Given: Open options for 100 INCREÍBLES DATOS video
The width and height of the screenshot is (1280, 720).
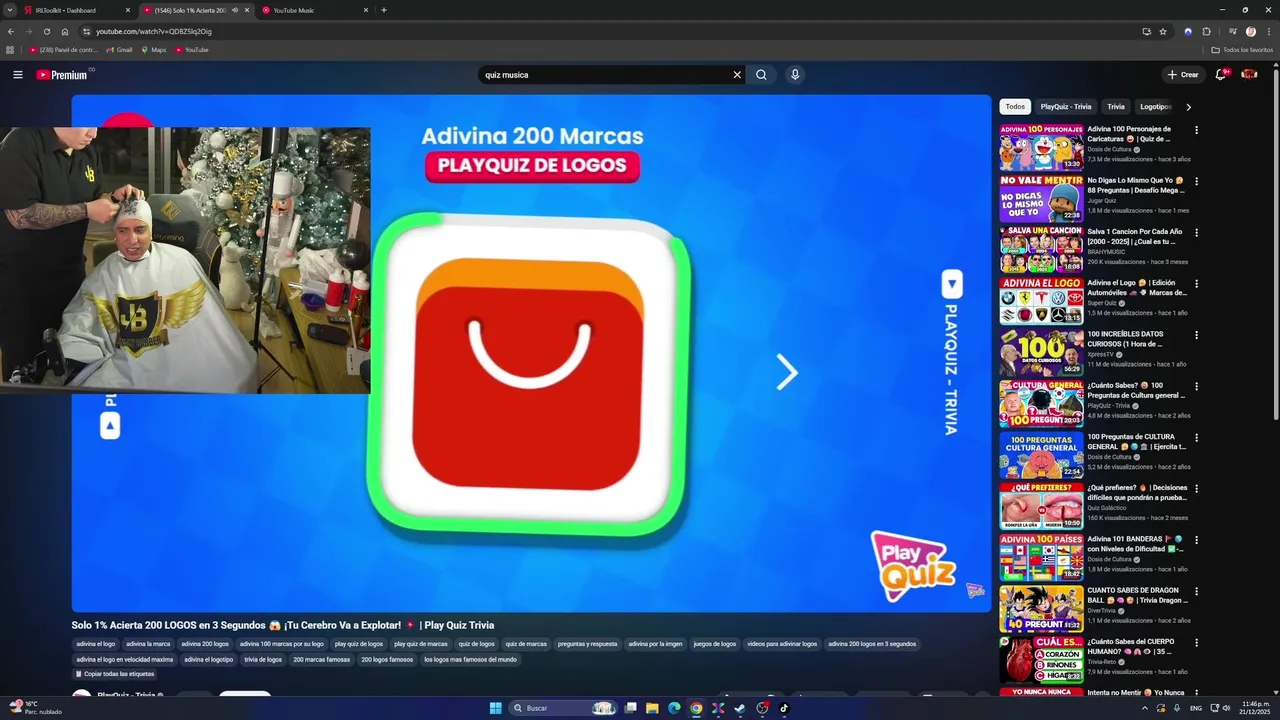Looking at the screenshot, I should click(x=1196, y=335).
